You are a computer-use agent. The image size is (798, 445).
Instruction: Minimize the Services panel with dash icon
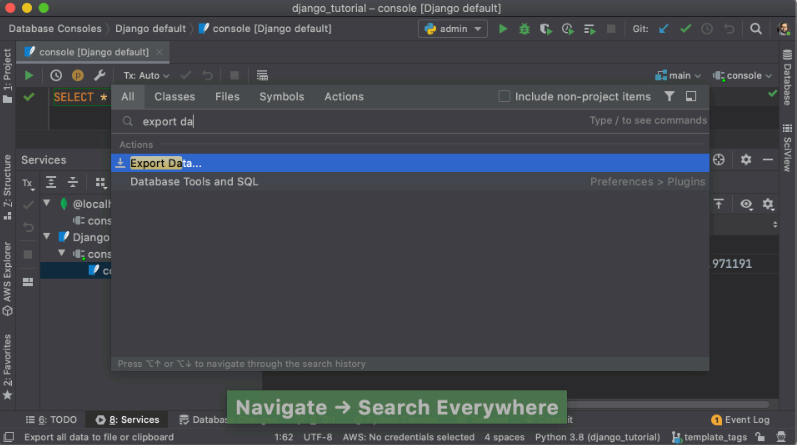(x=768, y=160)
